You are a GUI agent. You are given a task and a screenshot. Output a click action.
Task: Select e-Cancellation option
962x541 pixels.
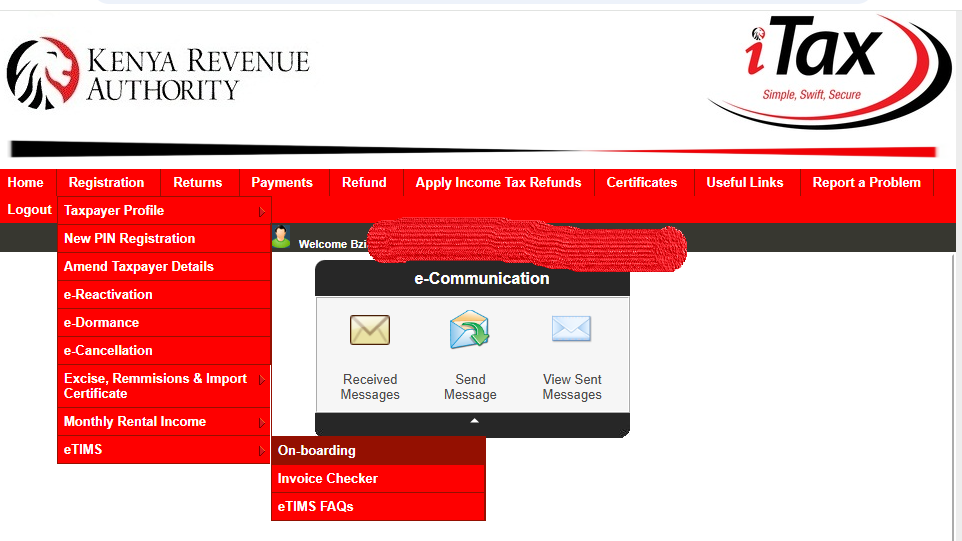164,351
